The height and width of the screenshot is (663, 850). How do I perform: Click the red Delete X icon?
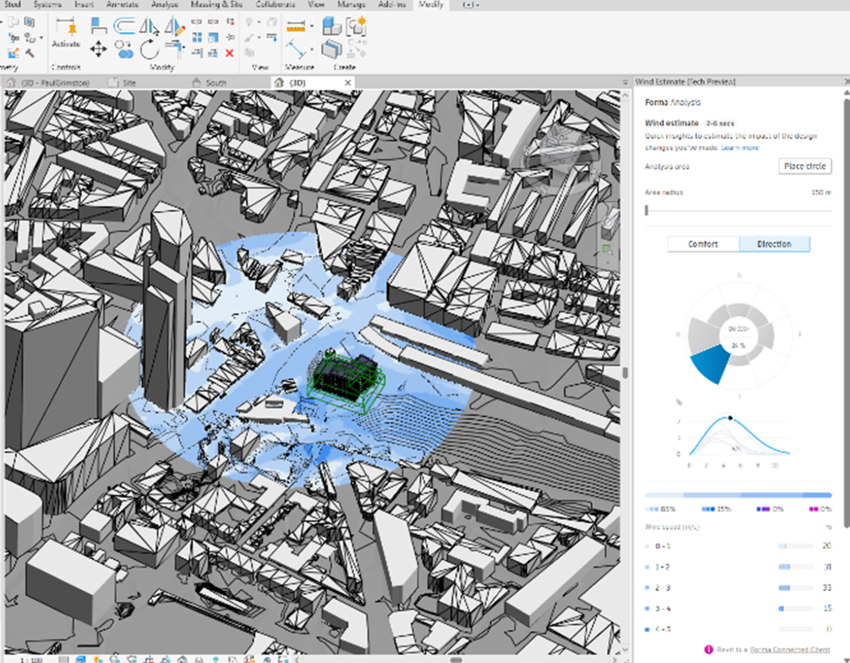(230, 52)
